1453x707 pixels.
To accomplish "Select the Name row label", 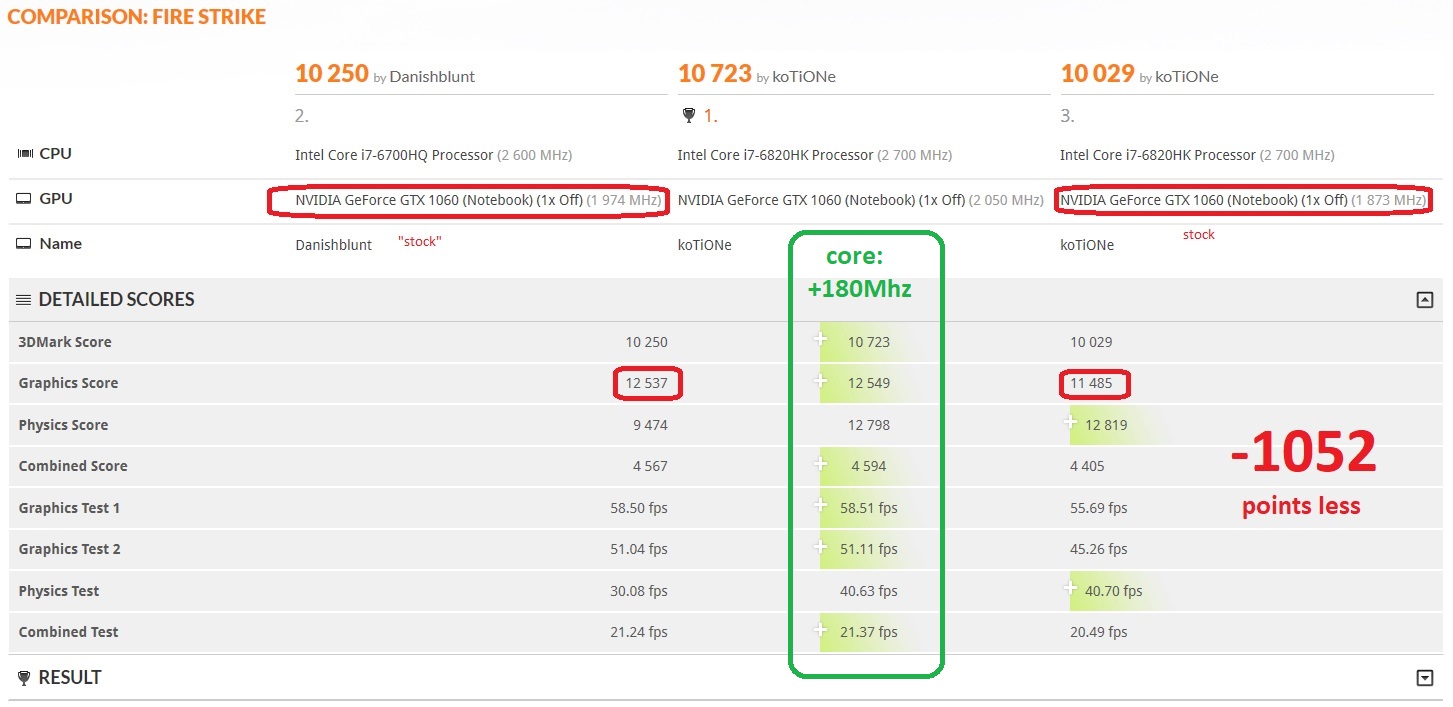I will tap(60, 244).
